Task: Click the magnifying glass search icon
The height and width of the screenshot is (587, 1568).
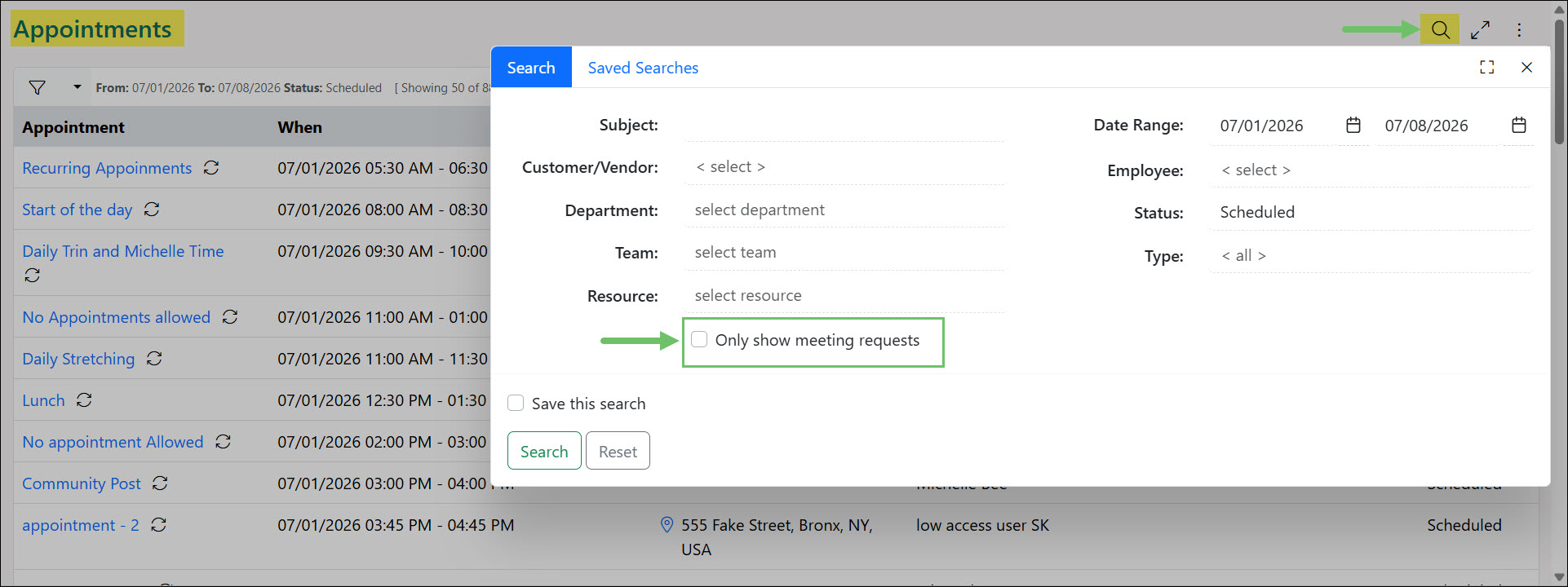Action: point(1441,30)
